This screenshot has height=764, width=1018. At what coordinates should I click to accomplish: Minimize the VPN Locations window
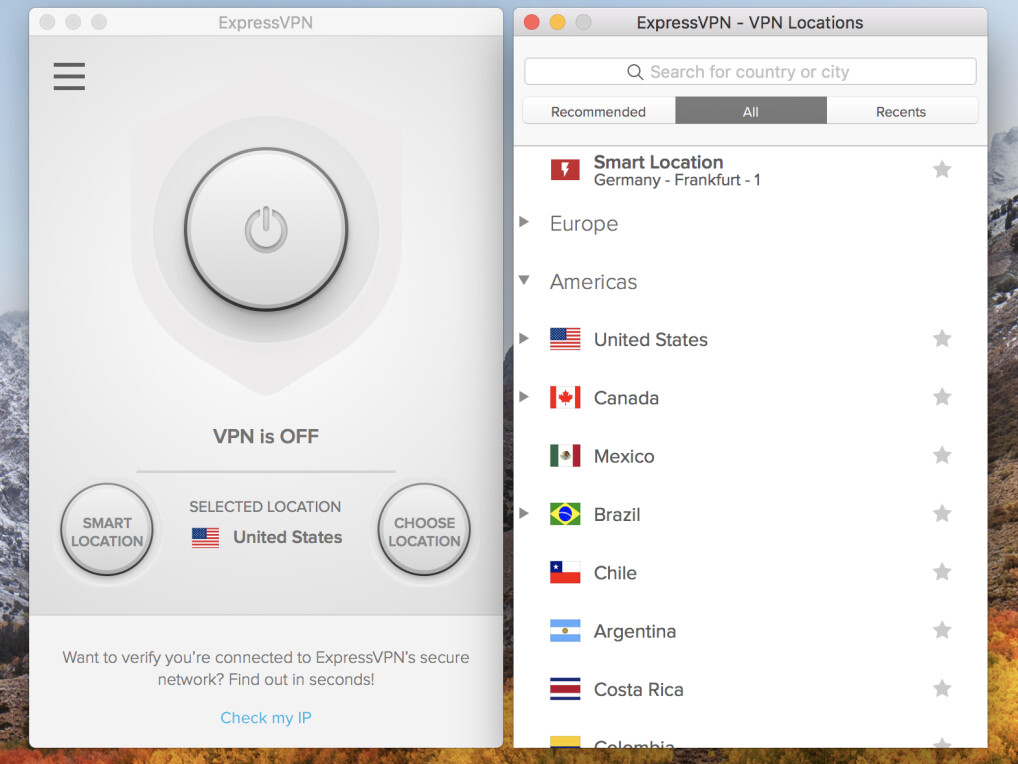[x=558, y=23]
